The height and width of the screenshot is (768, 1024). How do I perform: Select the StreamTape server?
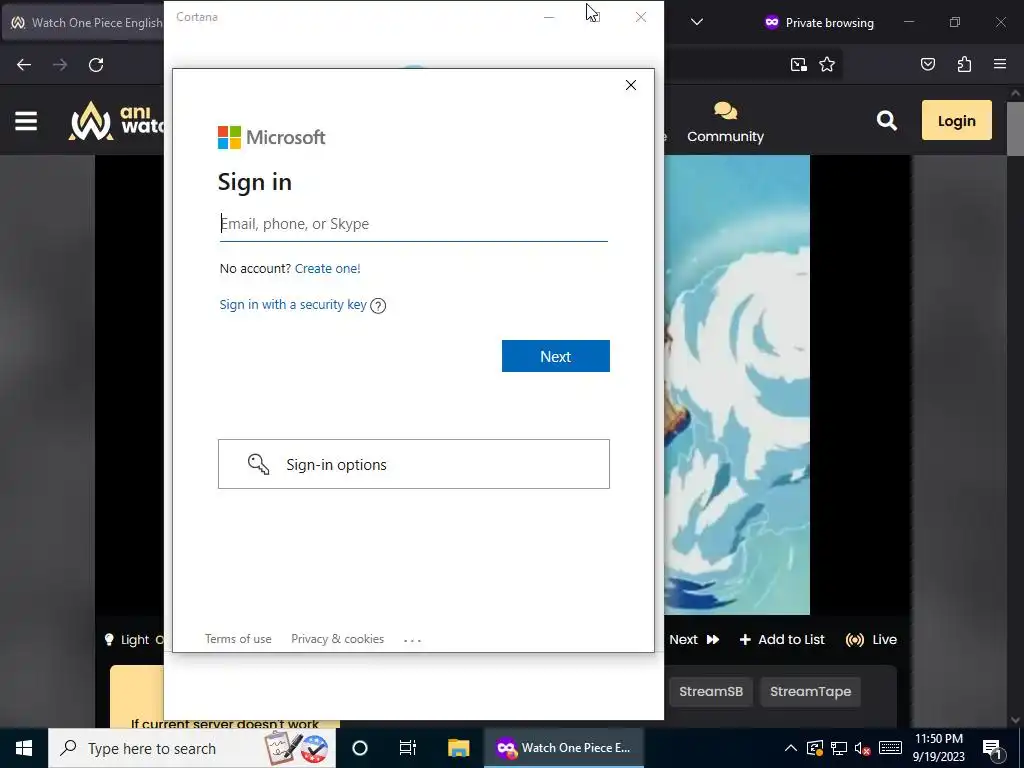pos(810,691)
